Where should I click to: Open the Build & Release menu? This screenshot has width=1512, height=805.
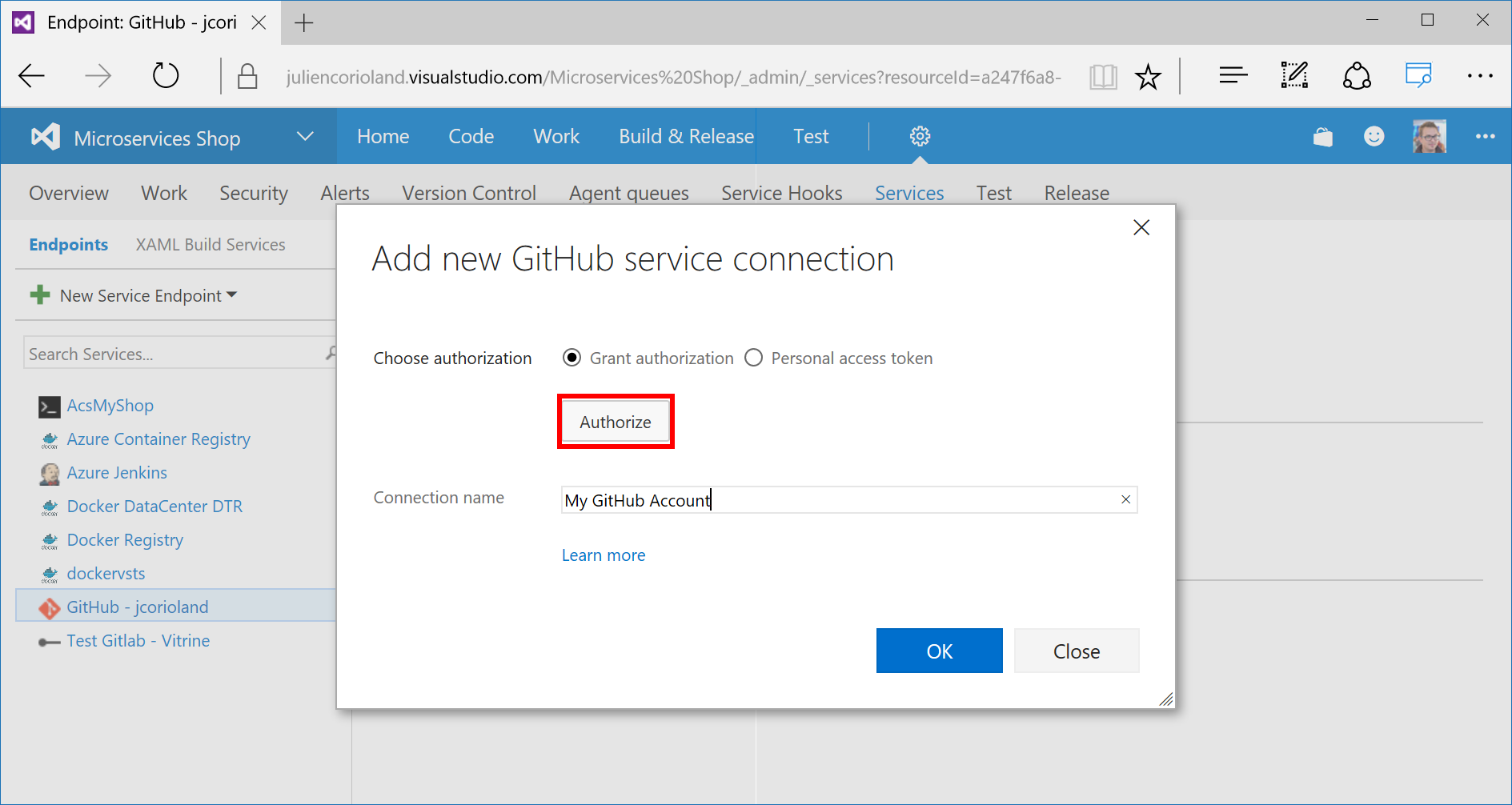coord(685,136)
